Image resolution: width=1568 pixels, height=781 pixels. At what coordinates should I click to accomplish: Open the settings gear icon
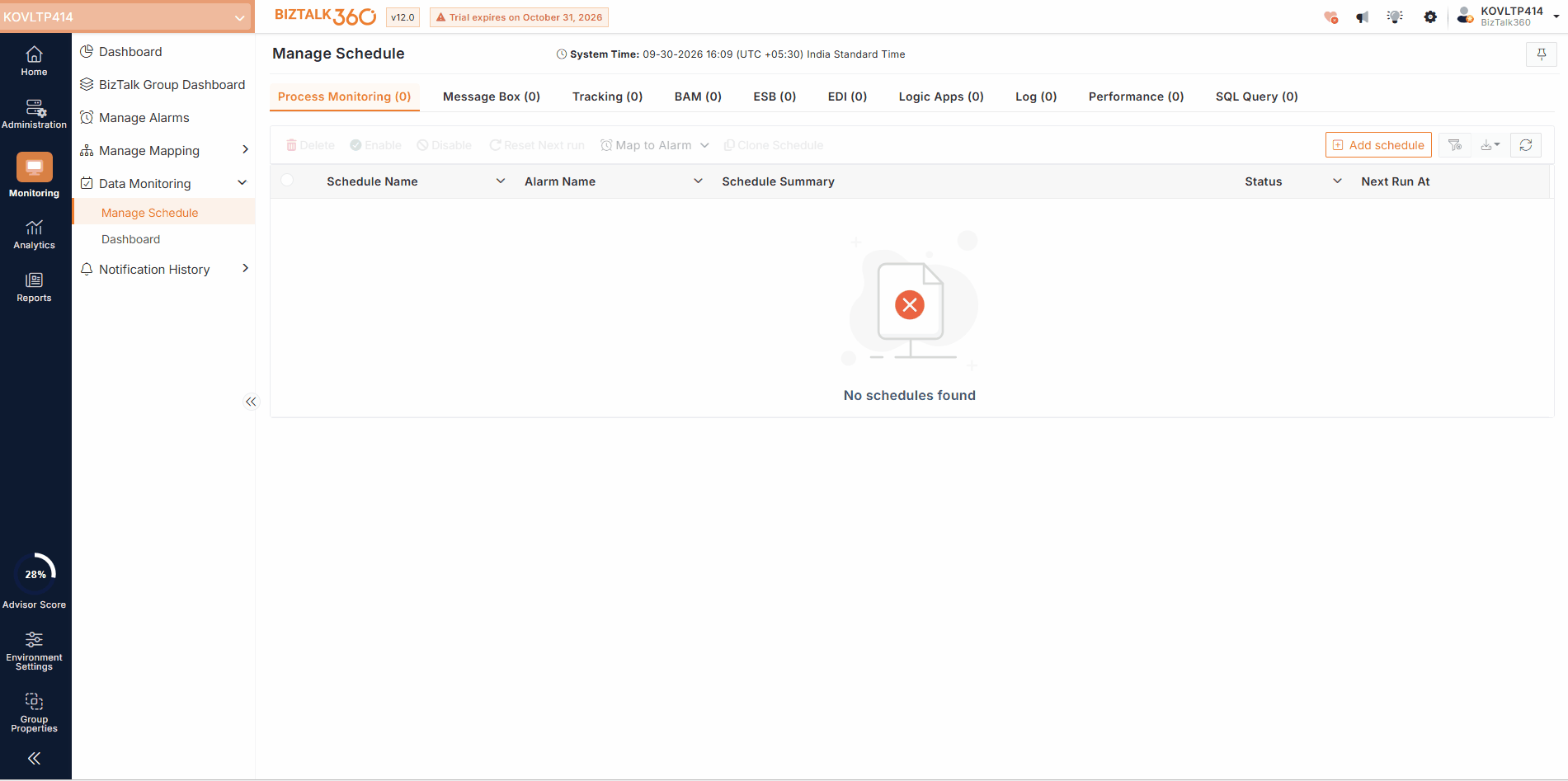(1430, 17)
